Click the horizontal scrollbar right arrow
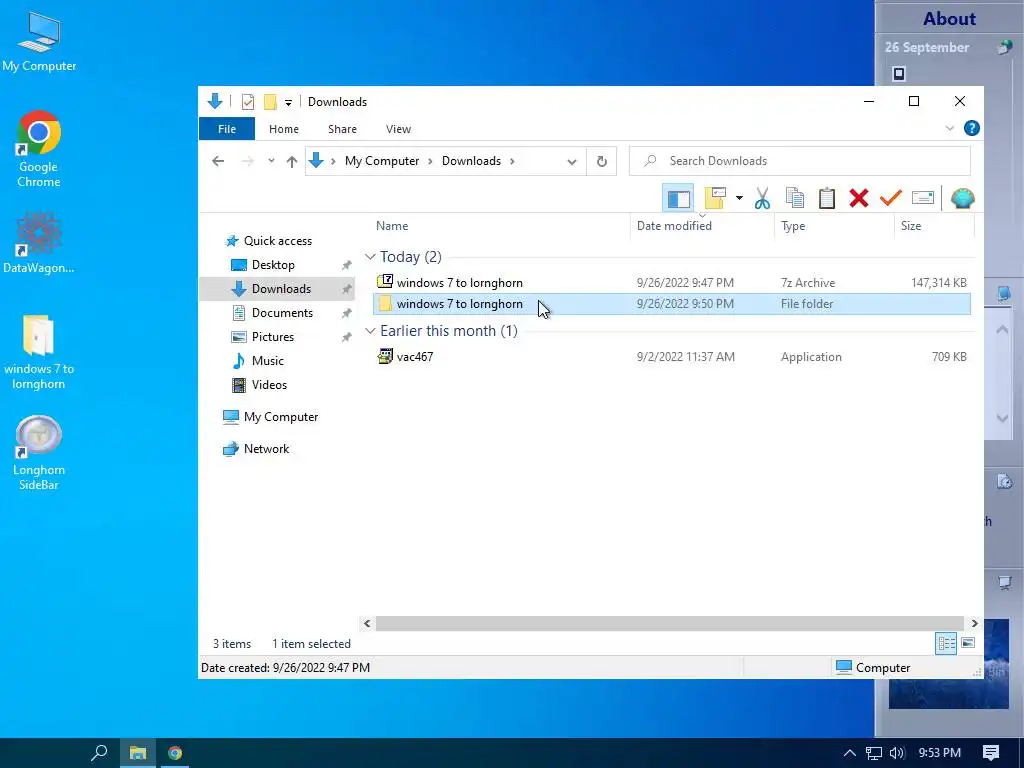This screenshot has height=768, width=1024. pyautogui.click(x=974, y=624)
